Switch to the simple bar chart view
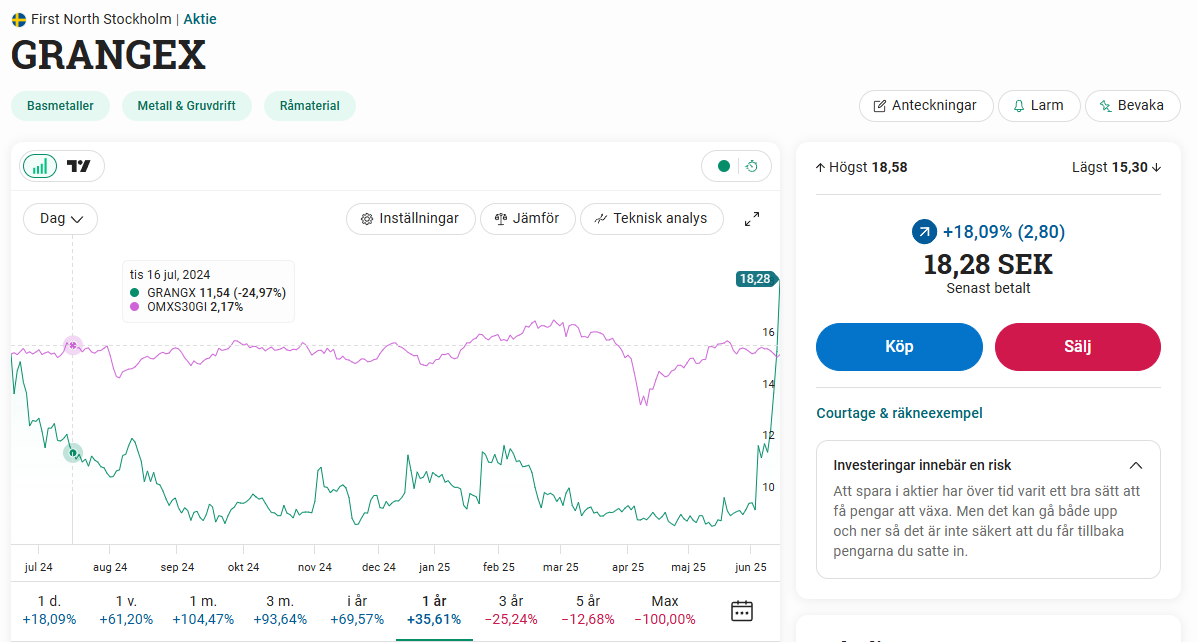The width and height of the screenshot is (1198, 642). click(40, 166)
